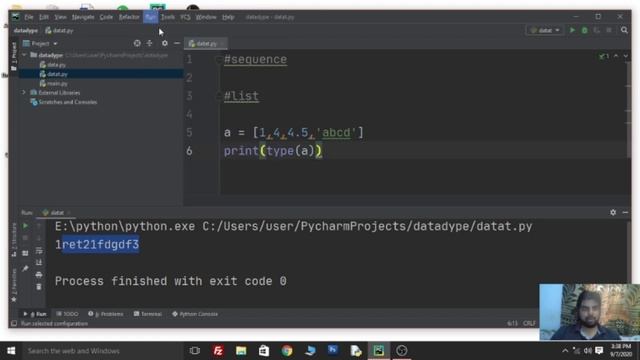The width and height of the screenshot is (640, 360).
Task: Collapse the datadype project root folder
Action: [24, 55]
